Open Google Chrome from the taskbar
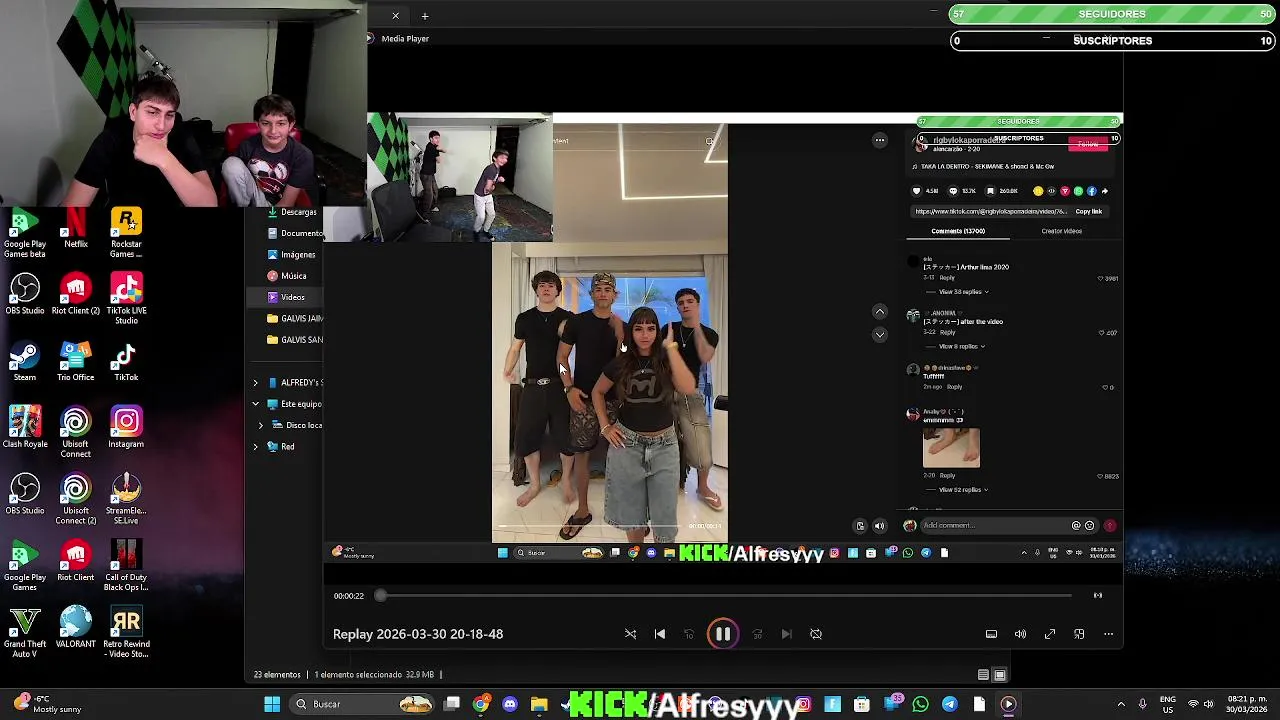 [481, 704]
